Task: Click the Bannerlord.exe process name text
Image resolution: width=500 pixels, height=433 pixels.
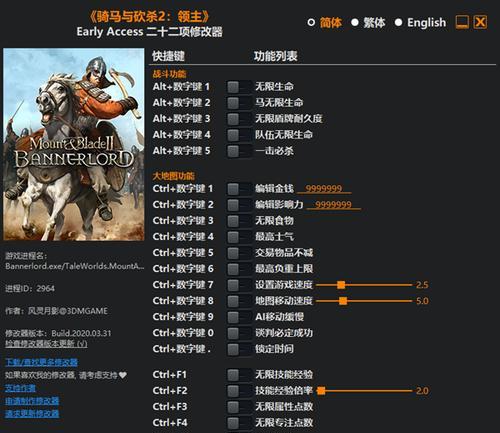Action: pyautogui.click(x=75, y=266)
